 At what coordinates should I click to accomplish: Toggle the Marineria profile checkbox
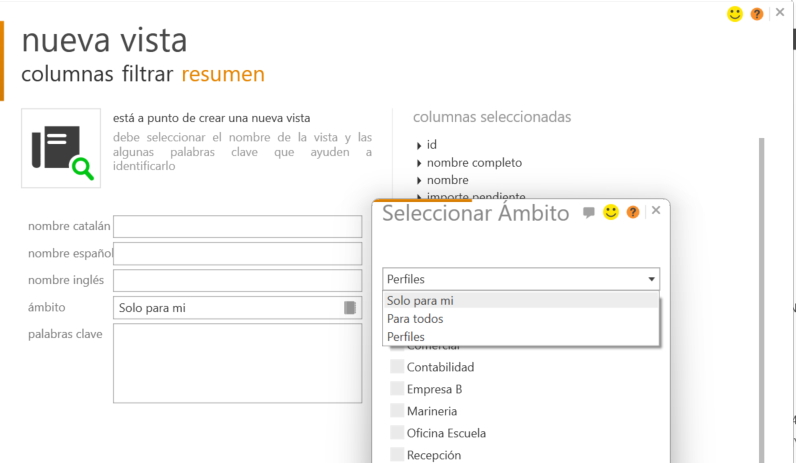(397, 411)
